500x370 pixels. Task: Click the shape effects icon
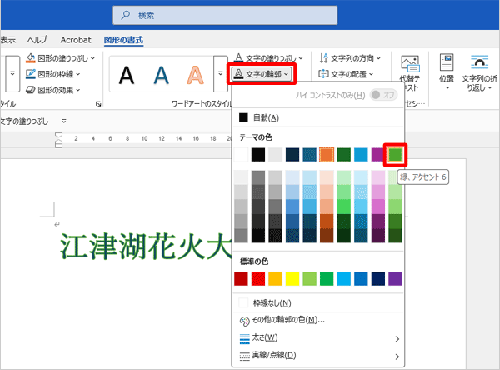pos(31,90)
